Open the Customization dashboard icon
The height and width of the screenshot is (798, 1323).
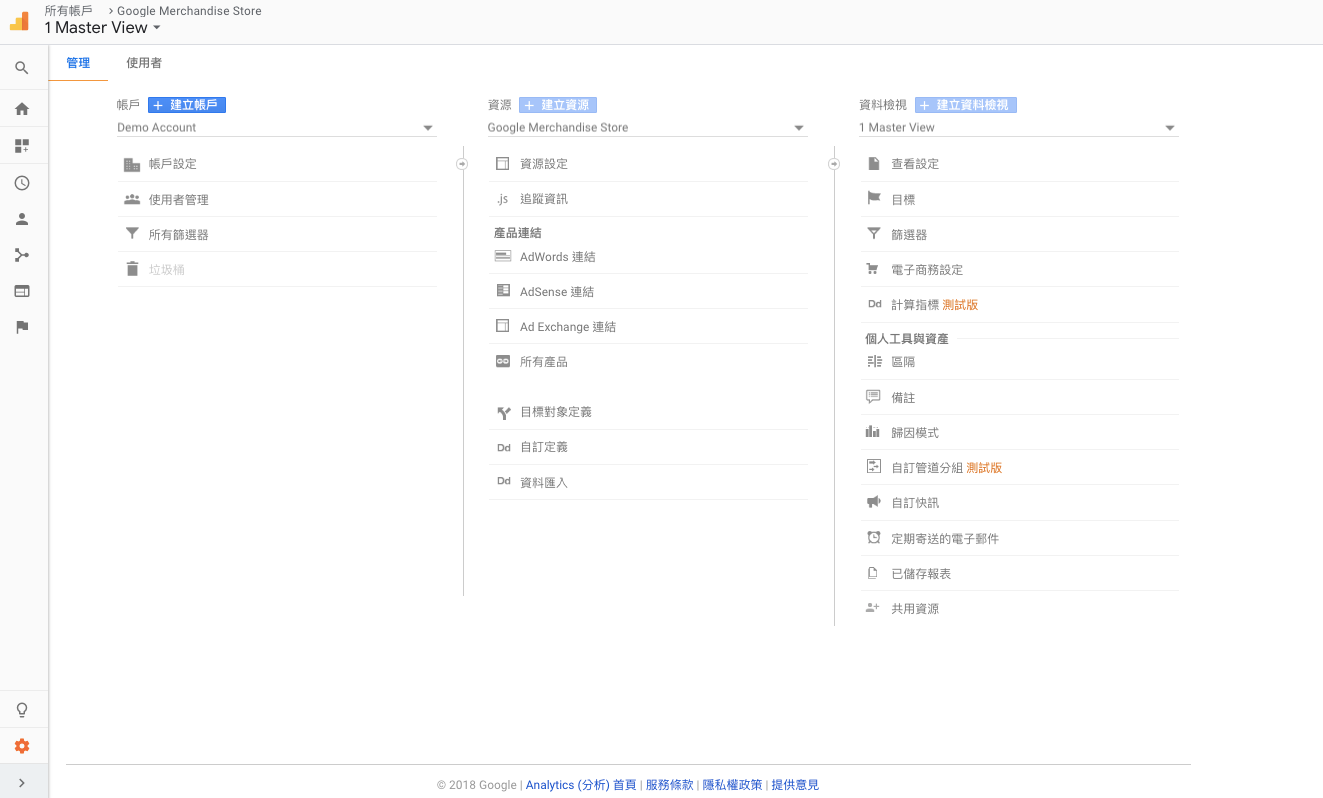tap(22, 146)
